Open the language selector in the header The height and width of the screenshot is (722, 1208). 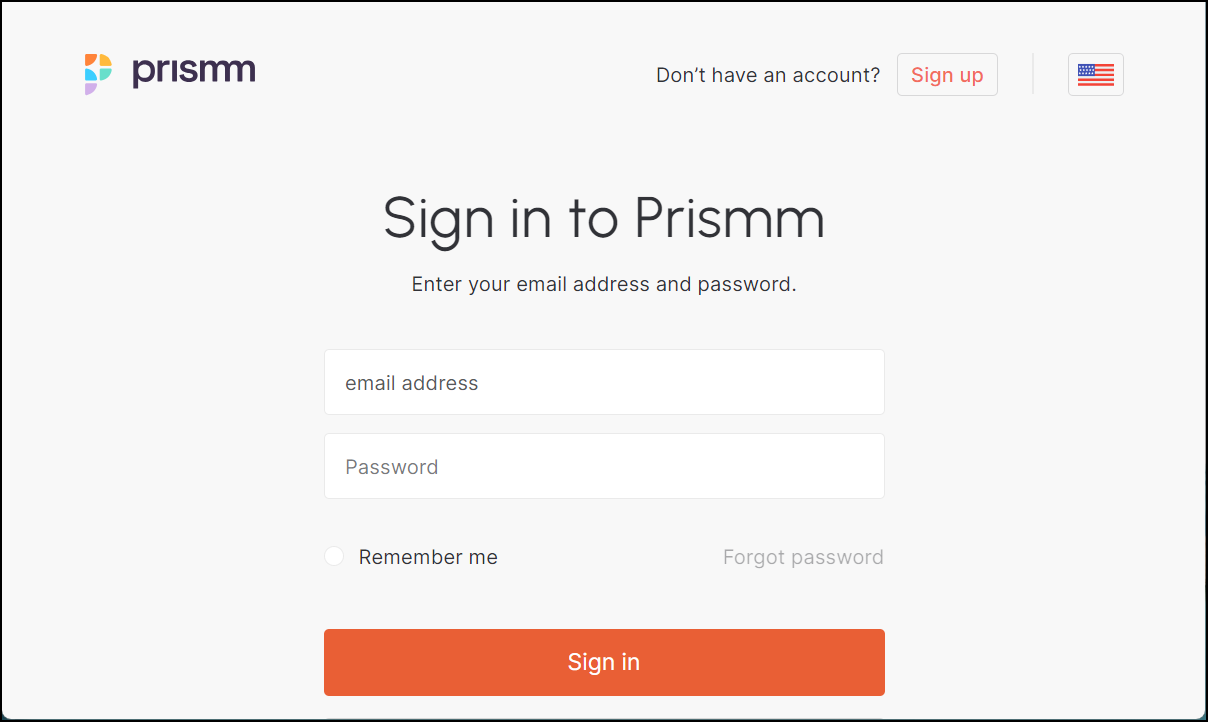pos(1096,75)
